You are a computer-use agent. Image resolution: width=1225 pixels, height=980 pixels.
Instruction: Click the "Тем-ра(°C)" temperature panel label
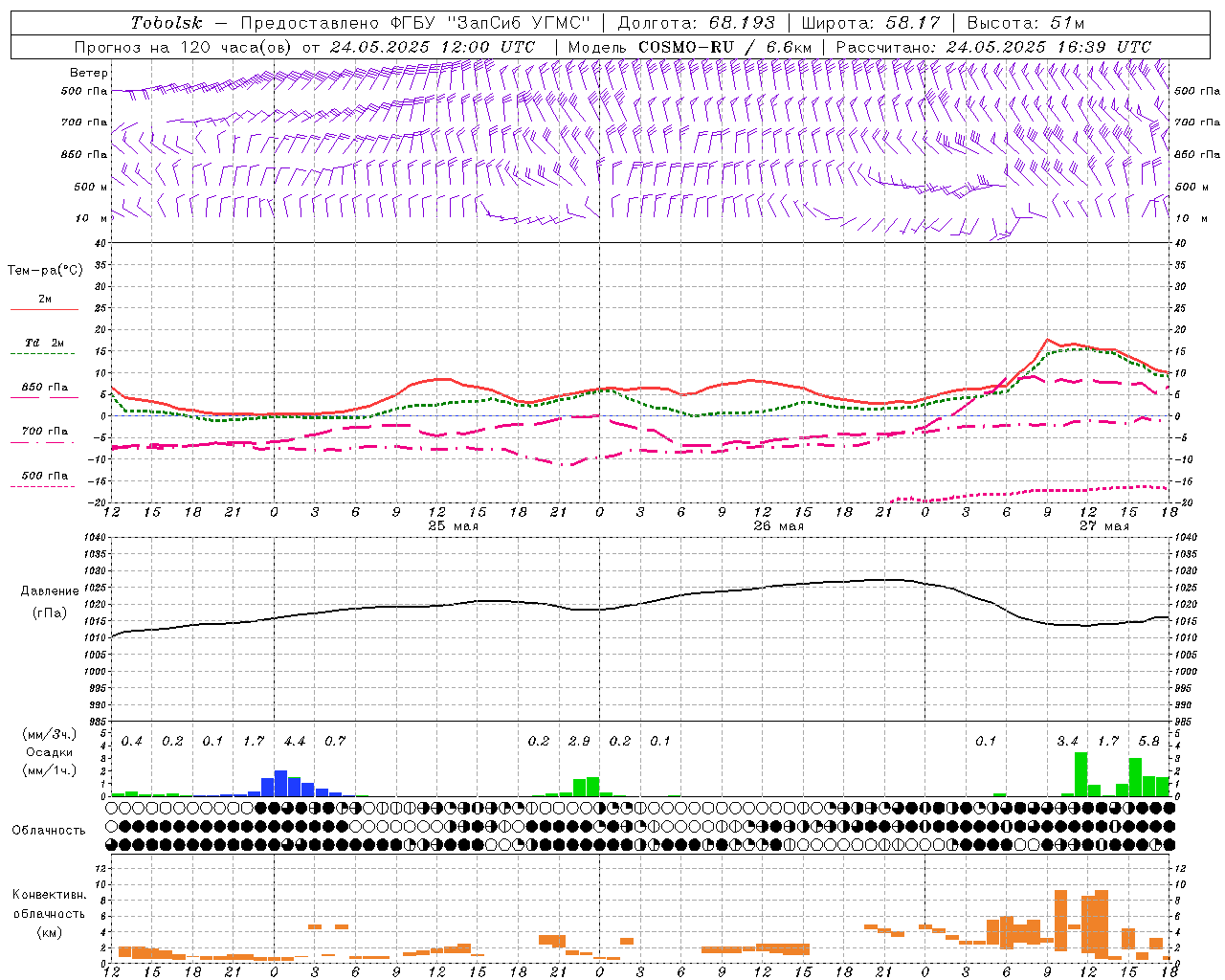45,271
